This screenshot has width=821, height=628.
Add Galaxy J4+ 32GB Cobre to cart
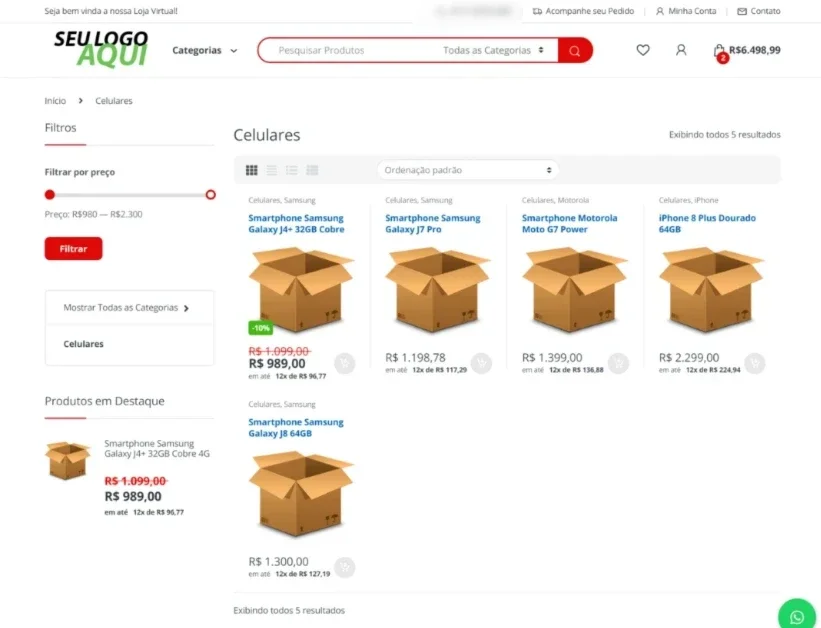coord(345,363)
